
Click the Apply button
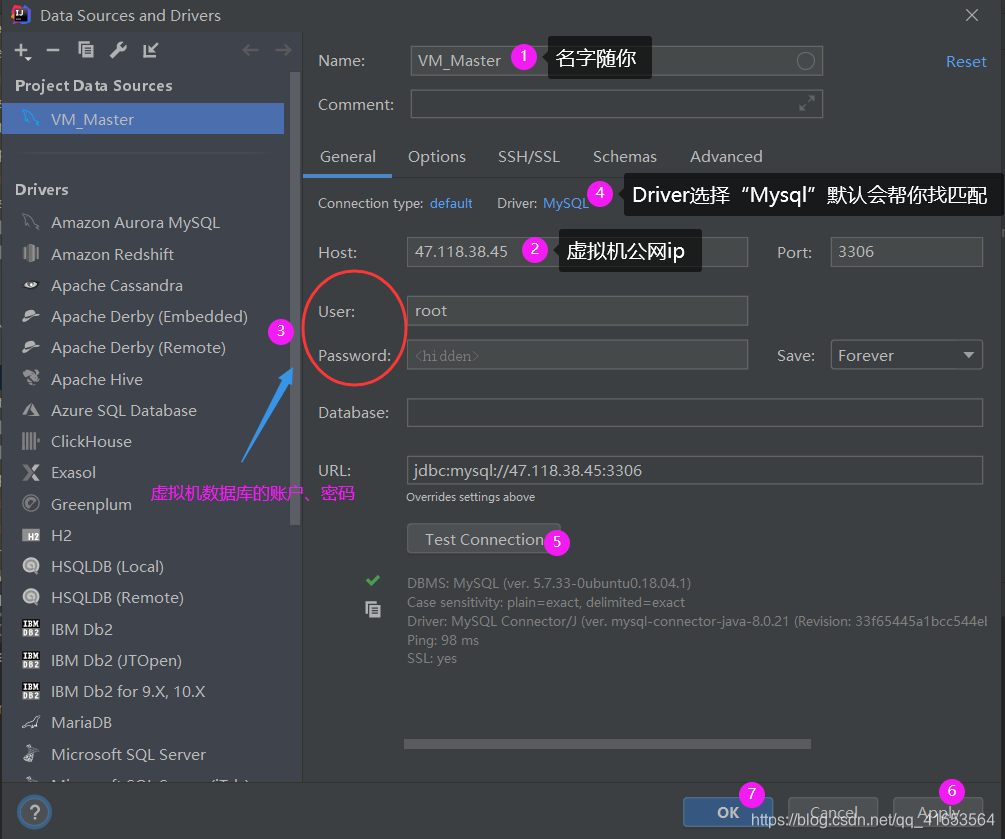tap(938, 812)
